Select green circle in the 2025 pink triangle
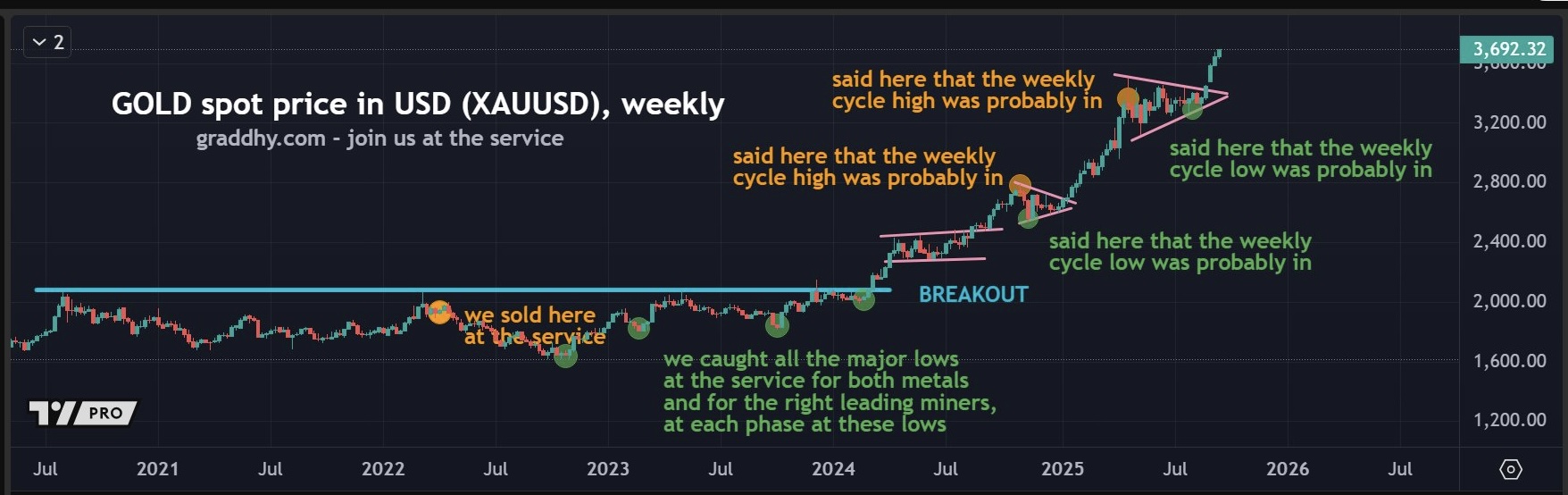This screenshot has width=1568, height=495. pyautogui.click(x=1193, y=109)
